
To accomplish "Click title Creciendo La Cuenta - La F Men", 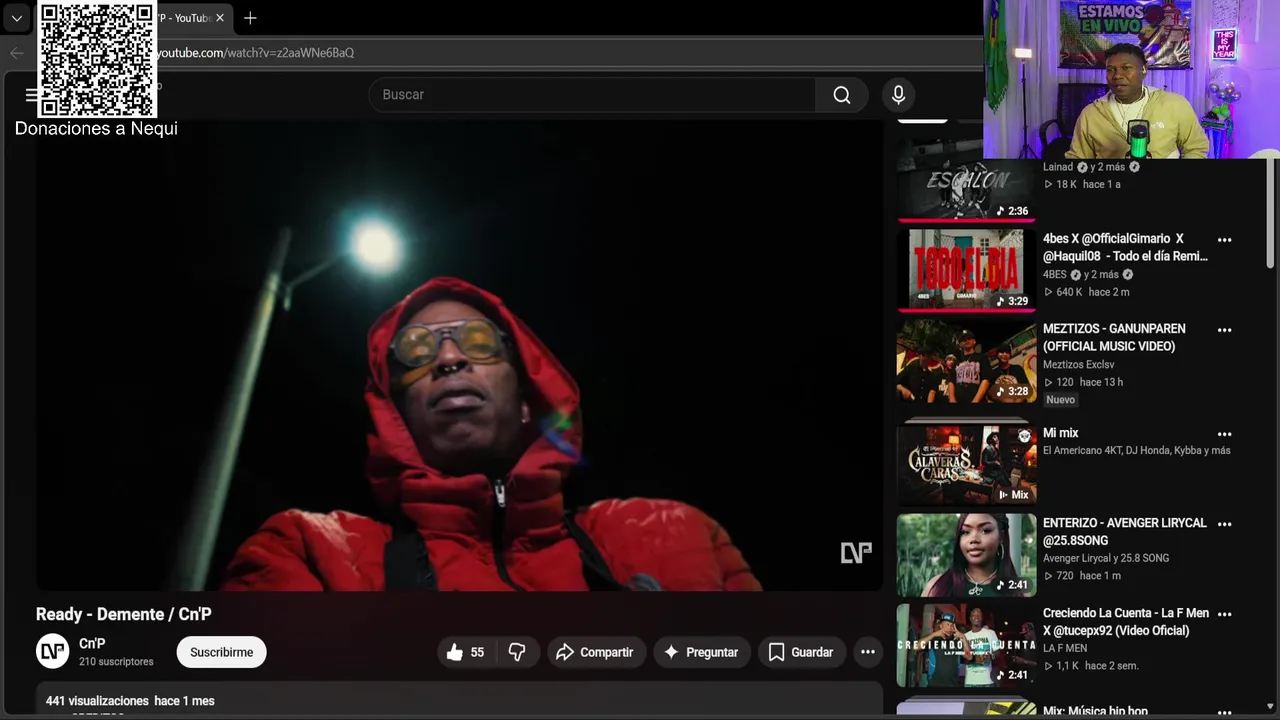I will pyautogui.click(x=1126, y=622).
